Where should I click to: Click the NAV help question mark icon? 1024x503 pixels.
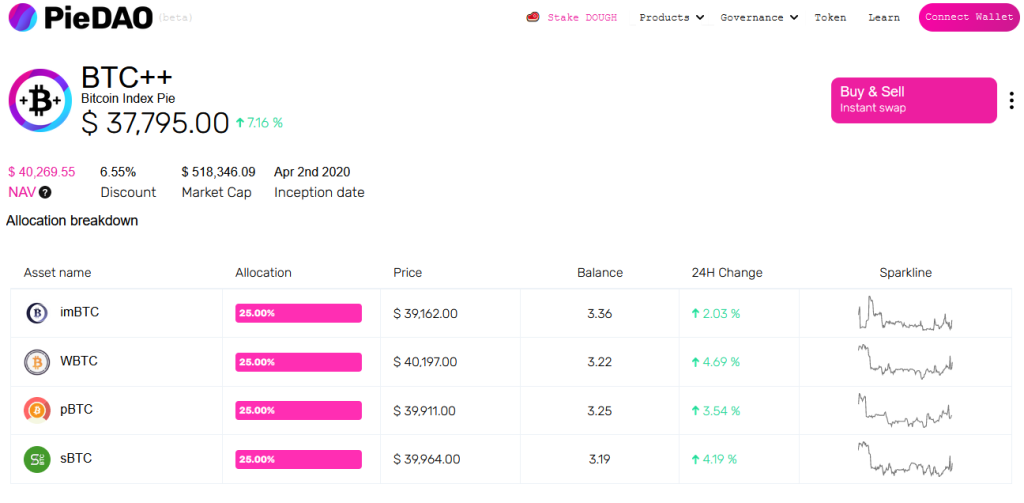tap(44, 193)
